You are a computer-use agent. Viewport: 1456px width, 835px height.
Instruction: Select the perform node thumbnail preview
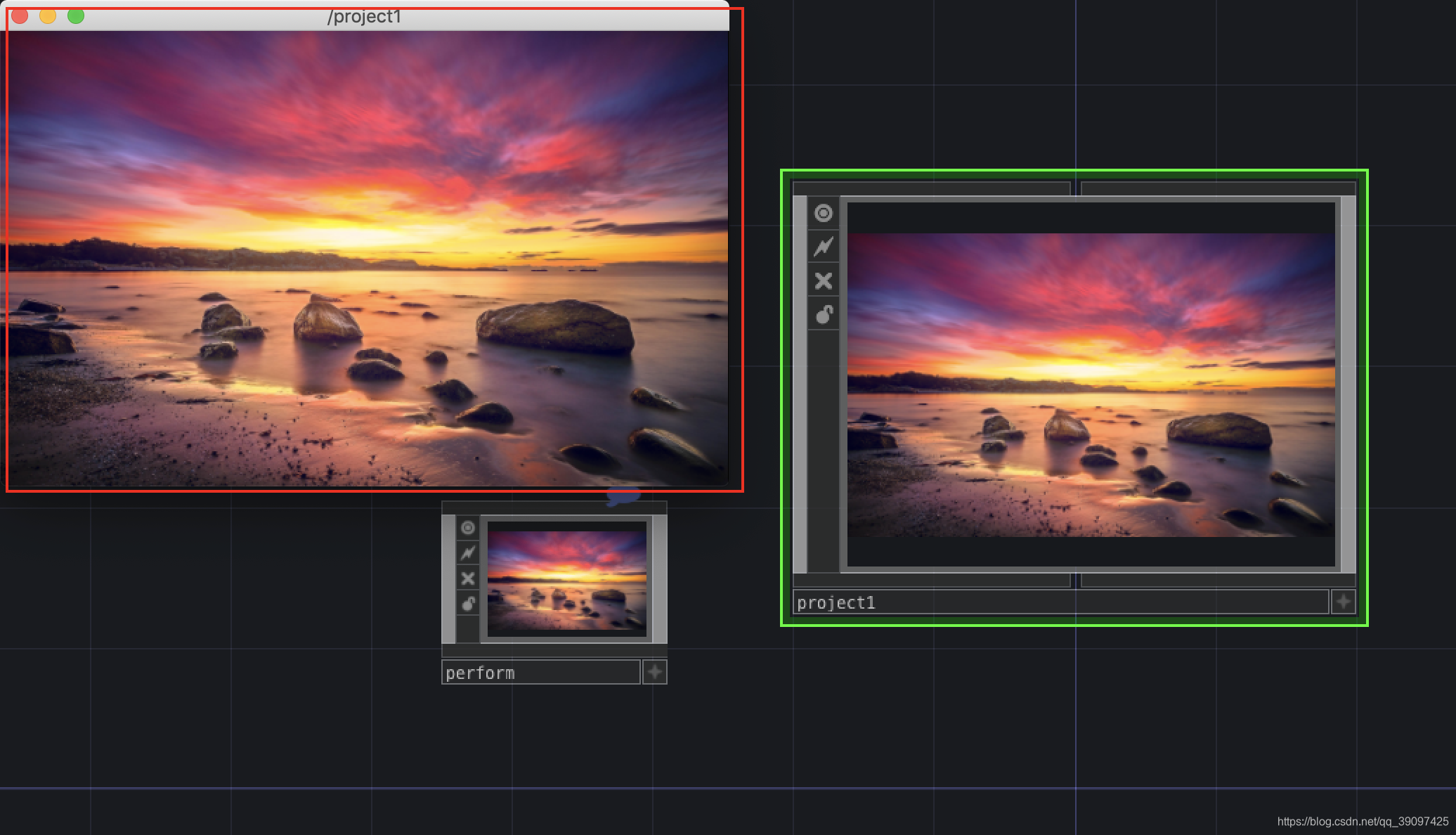click(567, 580)
